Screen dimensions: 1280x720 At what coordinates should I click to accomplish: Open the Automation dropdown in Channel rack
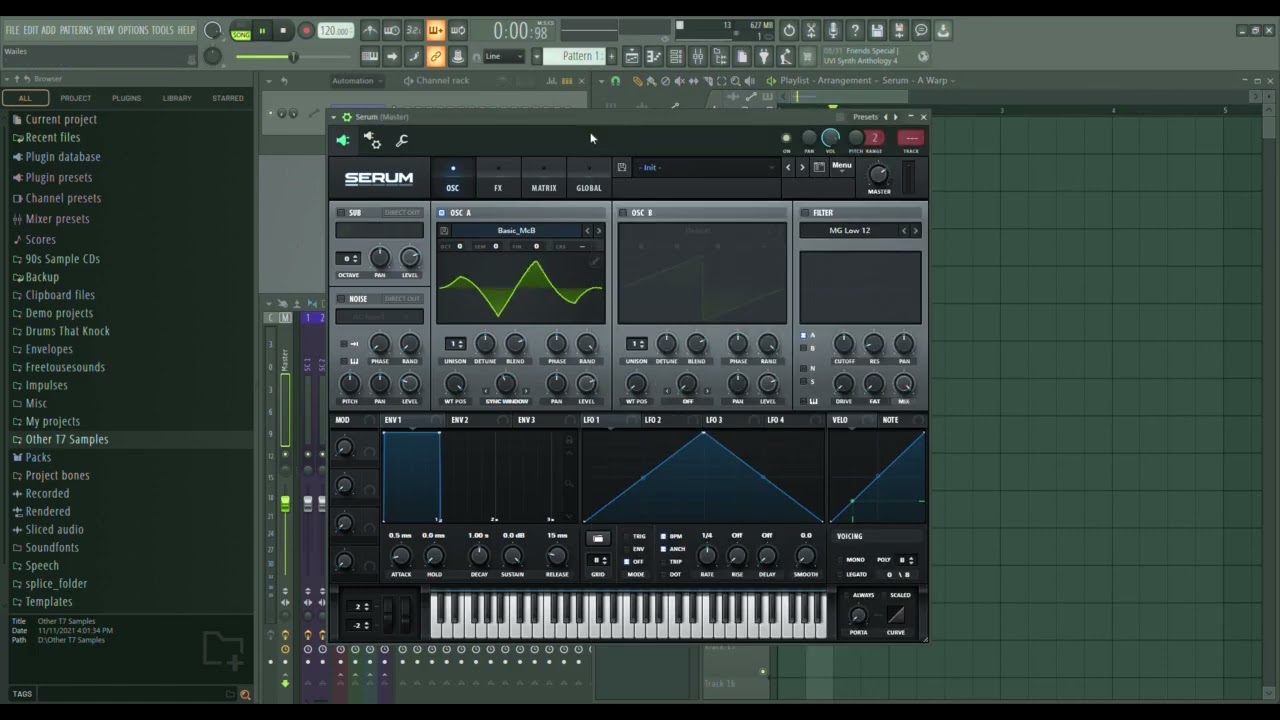point(358,81)
